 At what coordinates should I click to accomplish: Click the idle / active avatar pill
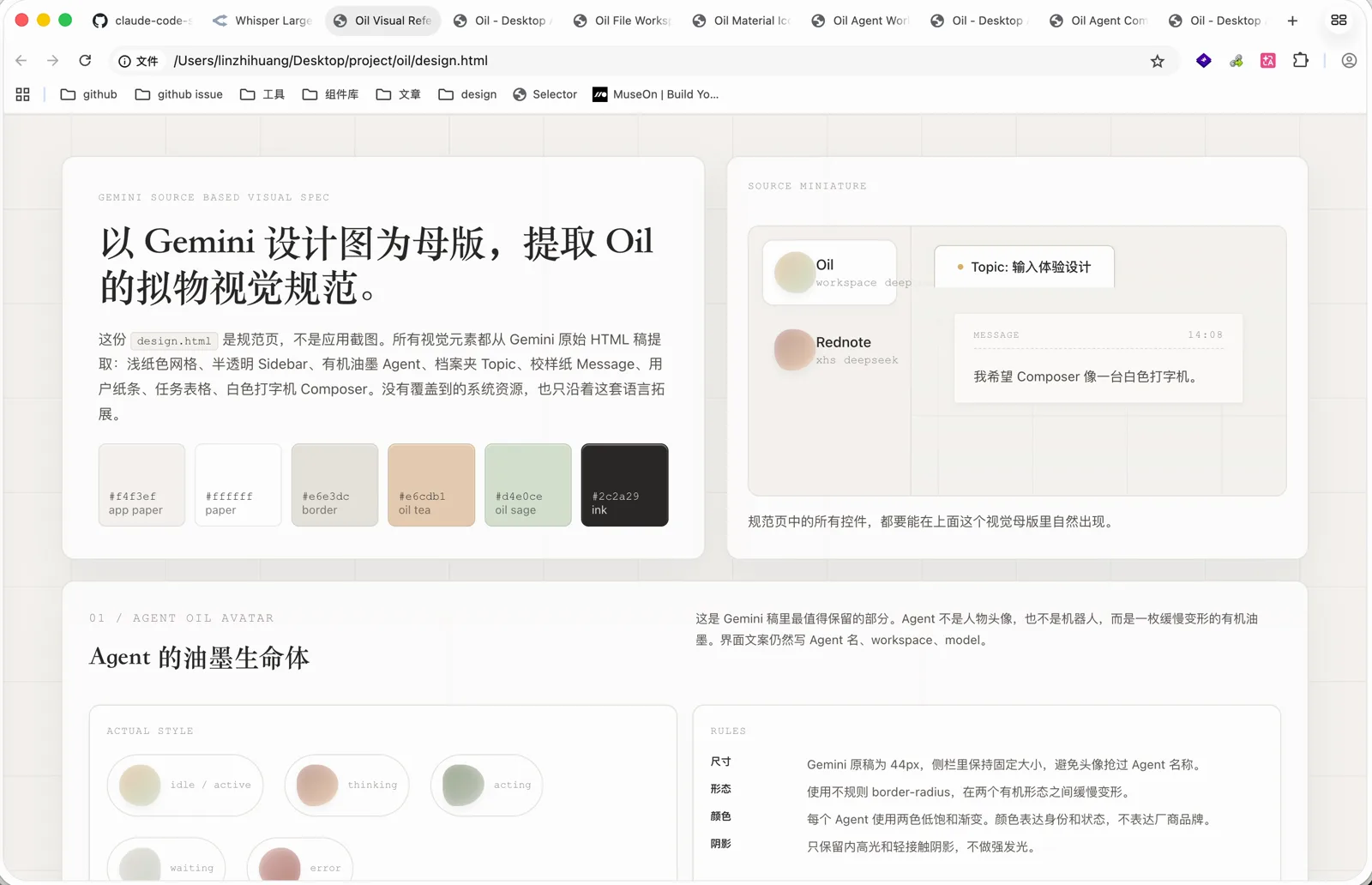point(185,785)
